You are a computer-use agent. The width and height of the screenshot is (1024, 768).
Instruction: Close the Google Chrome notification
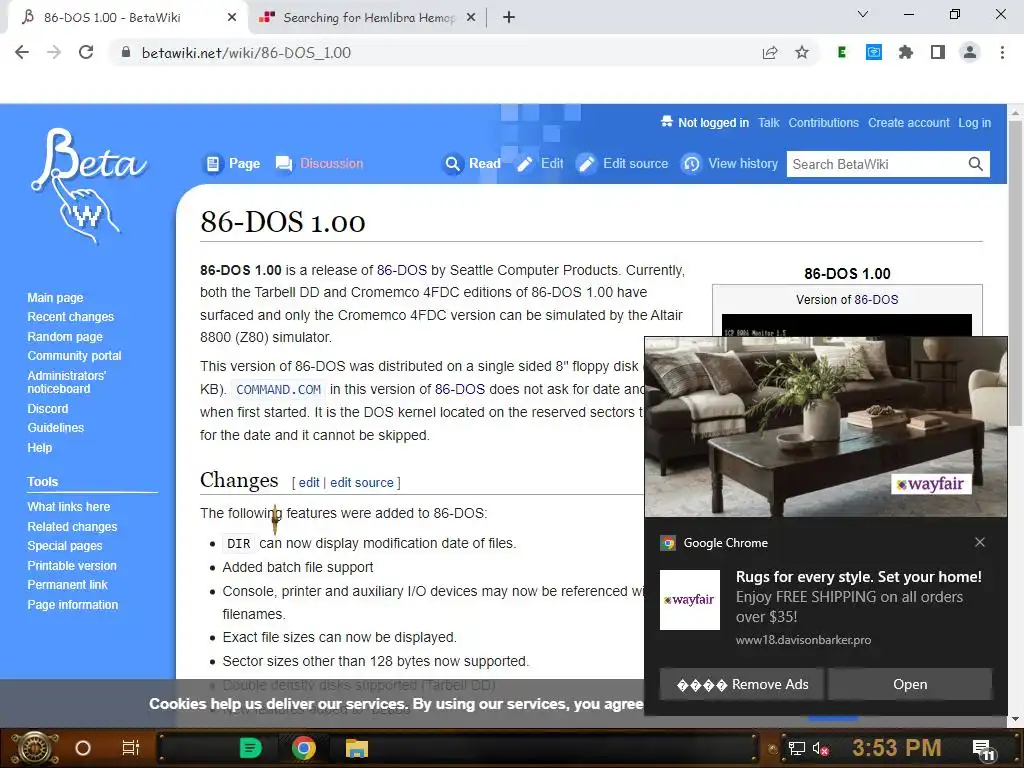click(x=980, y=542)
